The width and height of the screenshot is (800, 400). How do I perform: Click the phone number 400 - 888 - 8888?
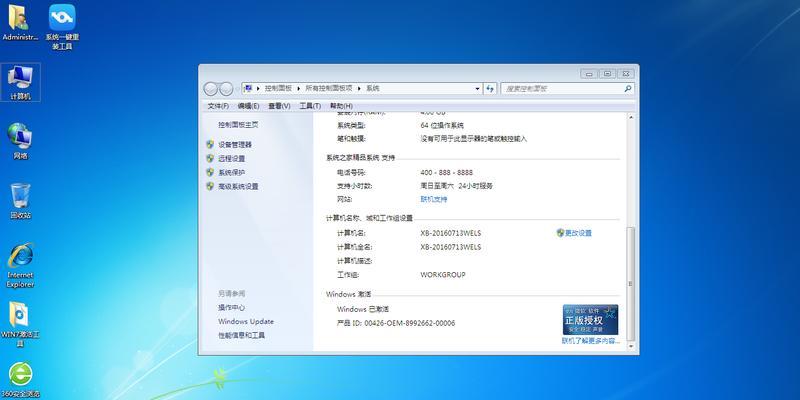(x=446, y=172)
